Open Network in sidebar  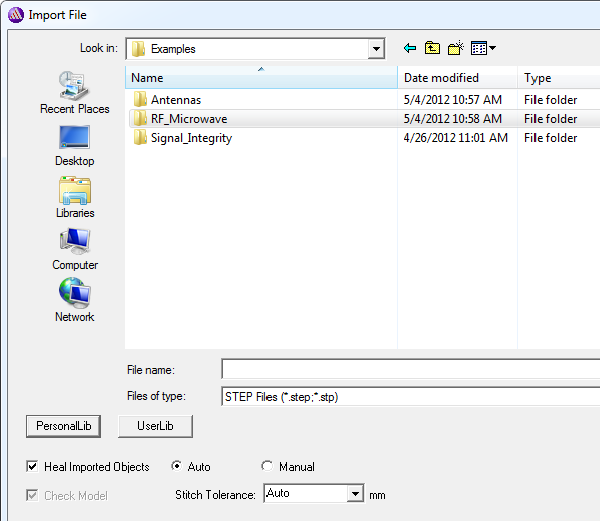point(75,300)
